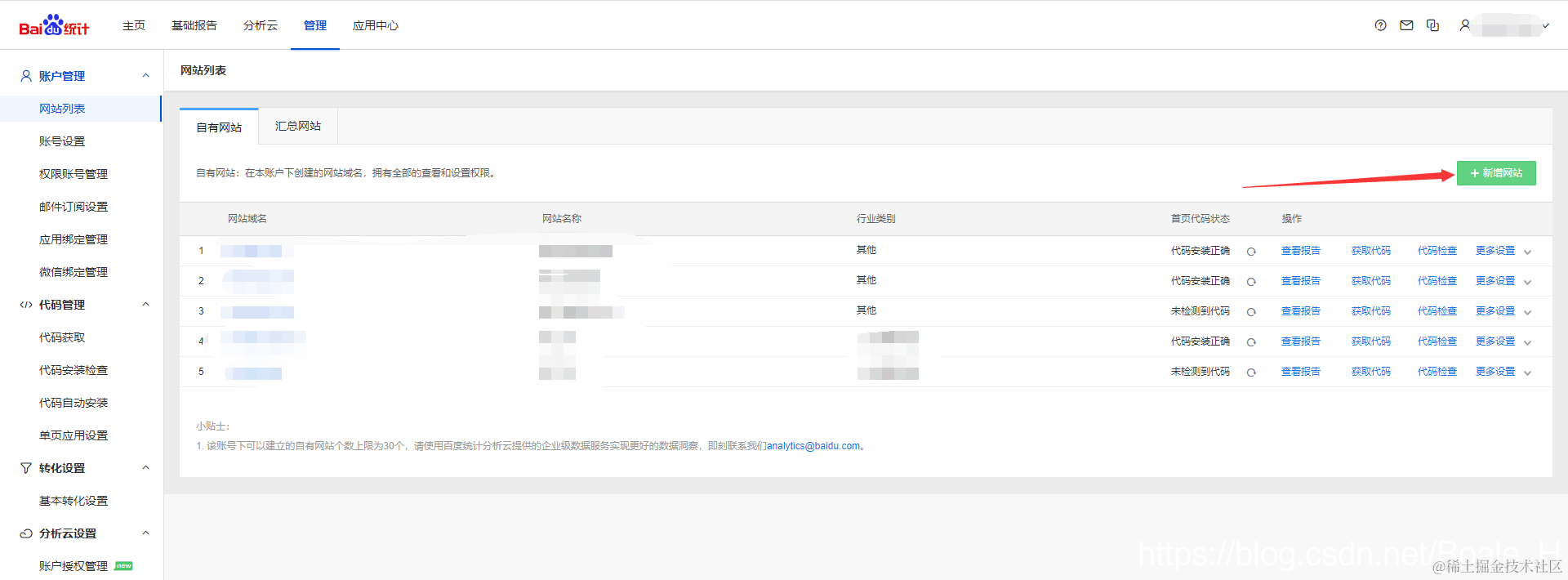Viewport: 1568px width, 580px height.
Task: Click 获取代码 for row 4
Action: [1371, 341]
